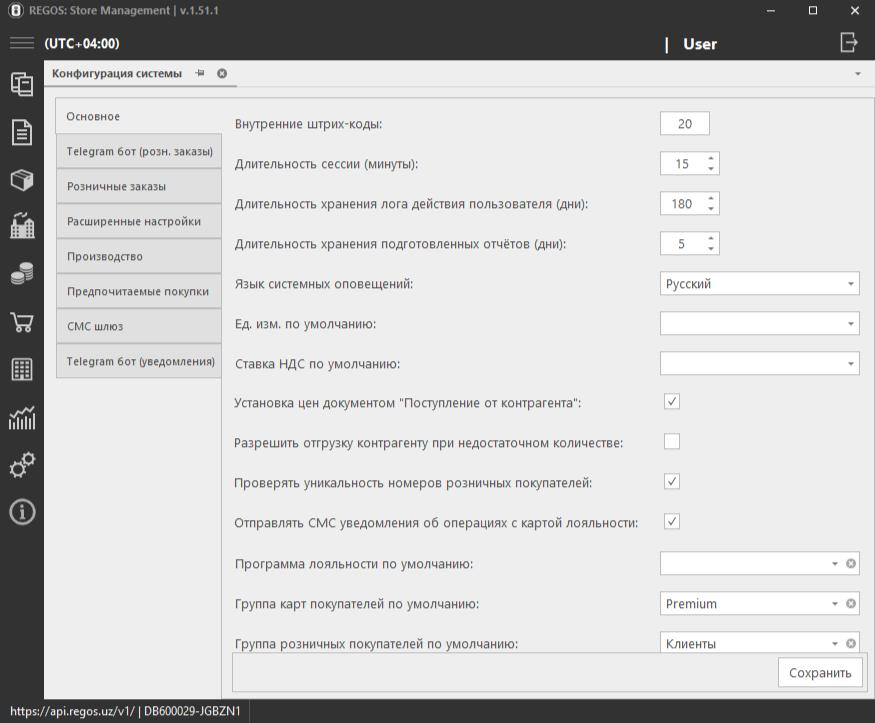Switch to the "Розничные заказы" tab
The image size is (875, 723).
138,187
